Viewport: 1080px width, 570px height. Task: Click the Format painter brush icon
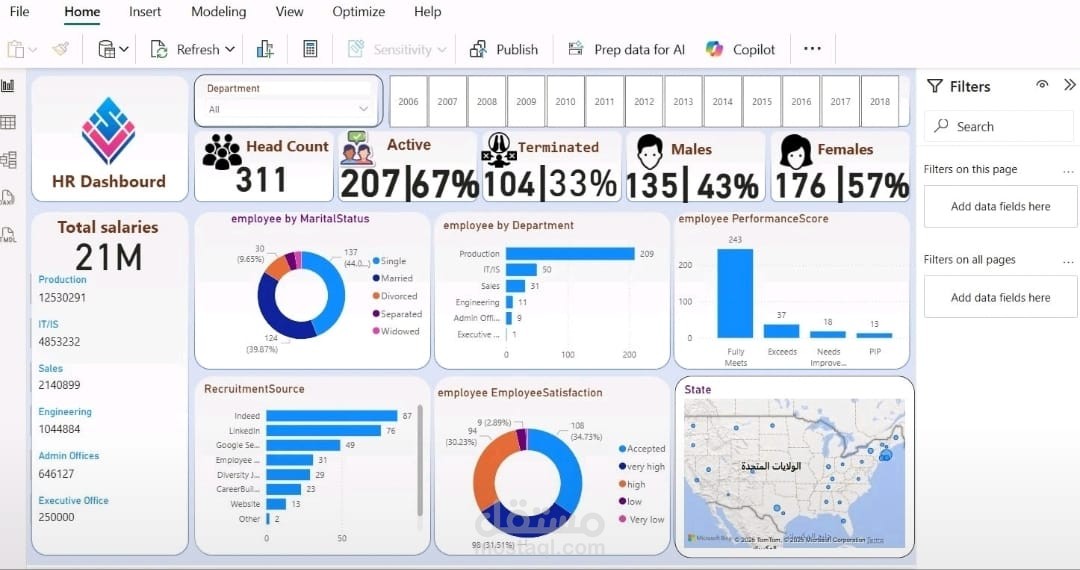coord(61,49)
